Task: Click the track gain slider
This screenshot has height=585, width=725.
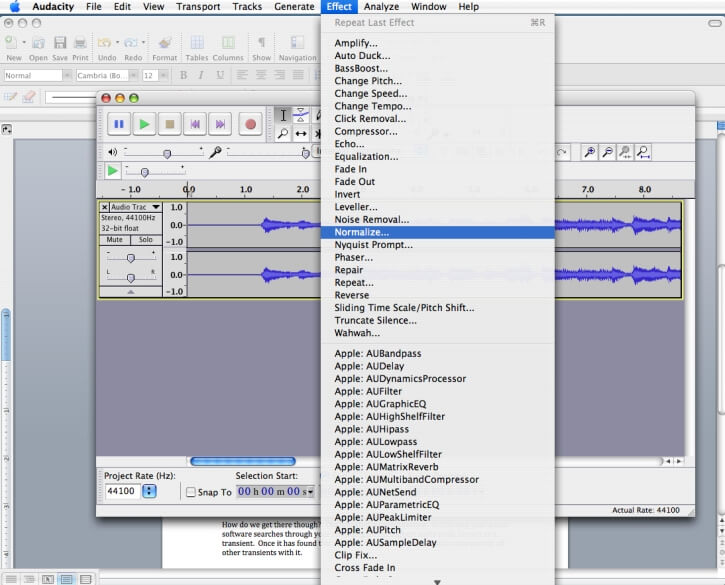Action: pos(131,258)
